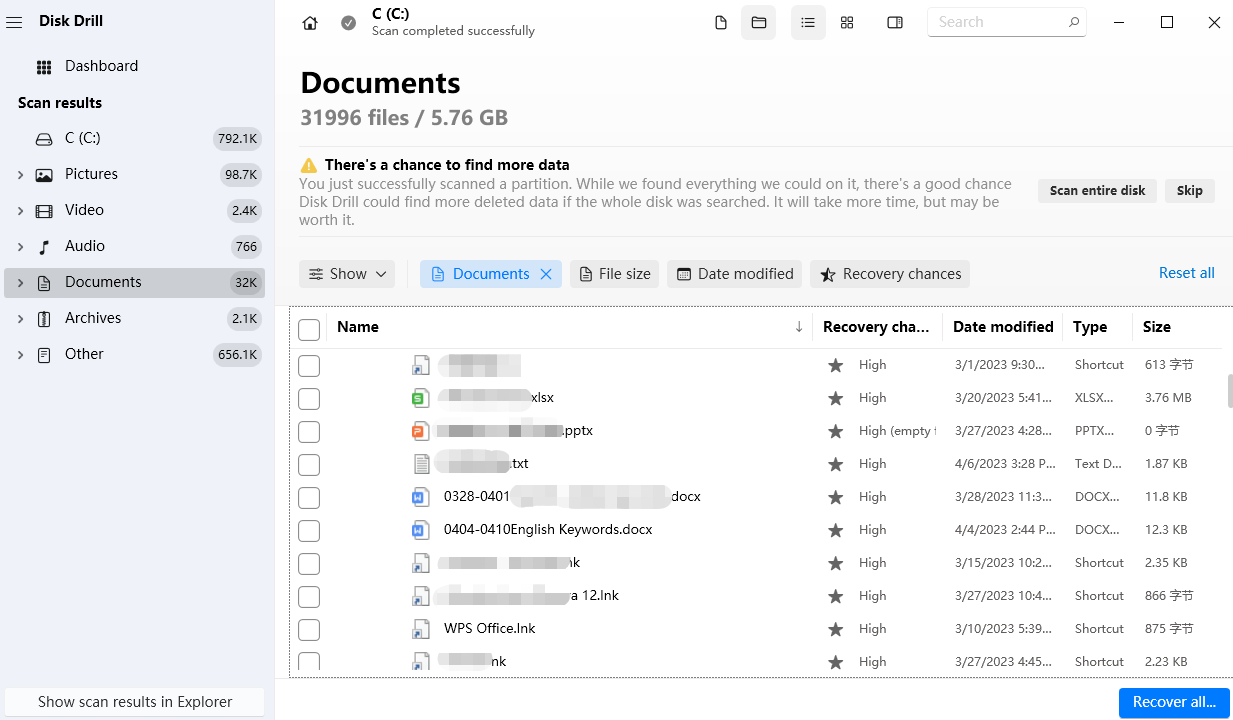Screen dimensions: 1233x720
Task: Open the hamburger menu
Action: (x=14, y=22)
